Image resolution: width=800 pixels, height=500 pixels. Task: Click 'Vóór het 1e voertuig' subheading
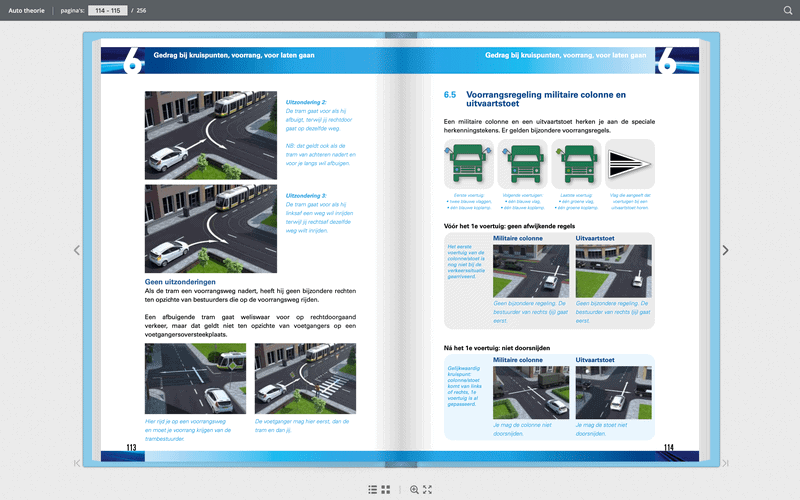tap(509, 226)
